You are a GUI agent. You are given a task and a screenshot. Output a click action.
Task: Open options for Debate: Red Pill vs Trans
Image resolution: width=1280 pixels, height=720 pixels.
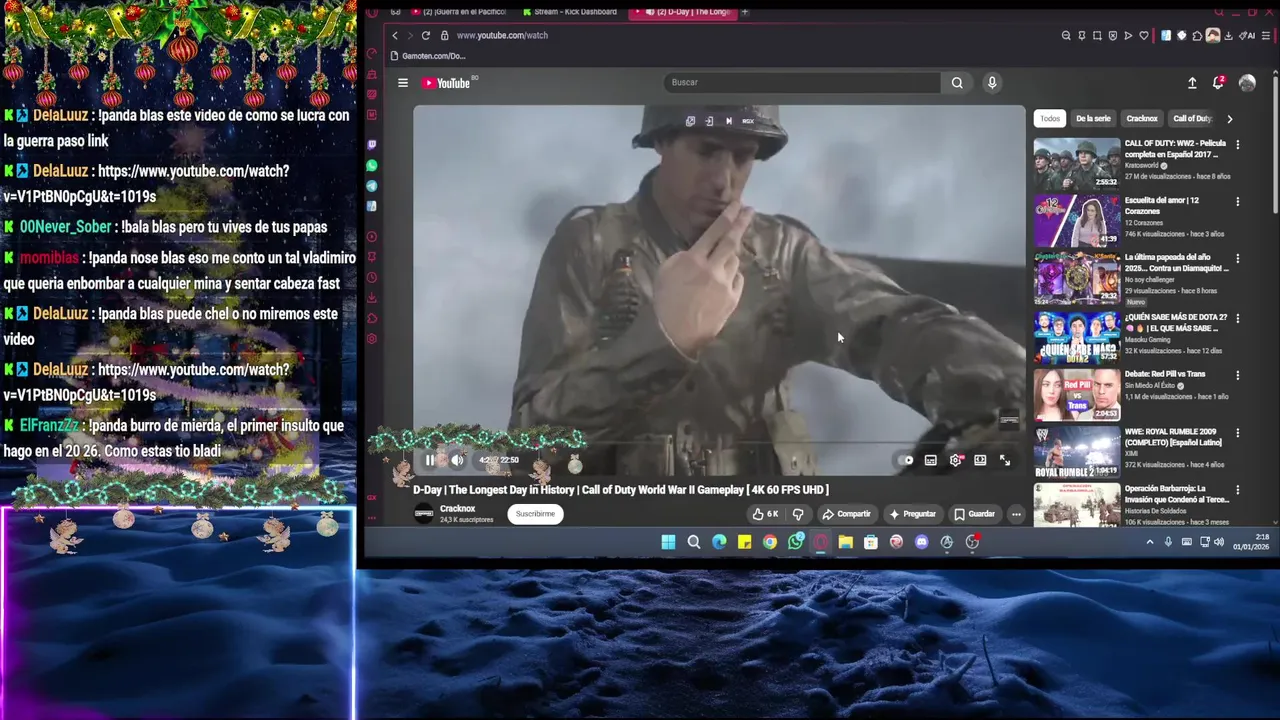(1237, 375)
